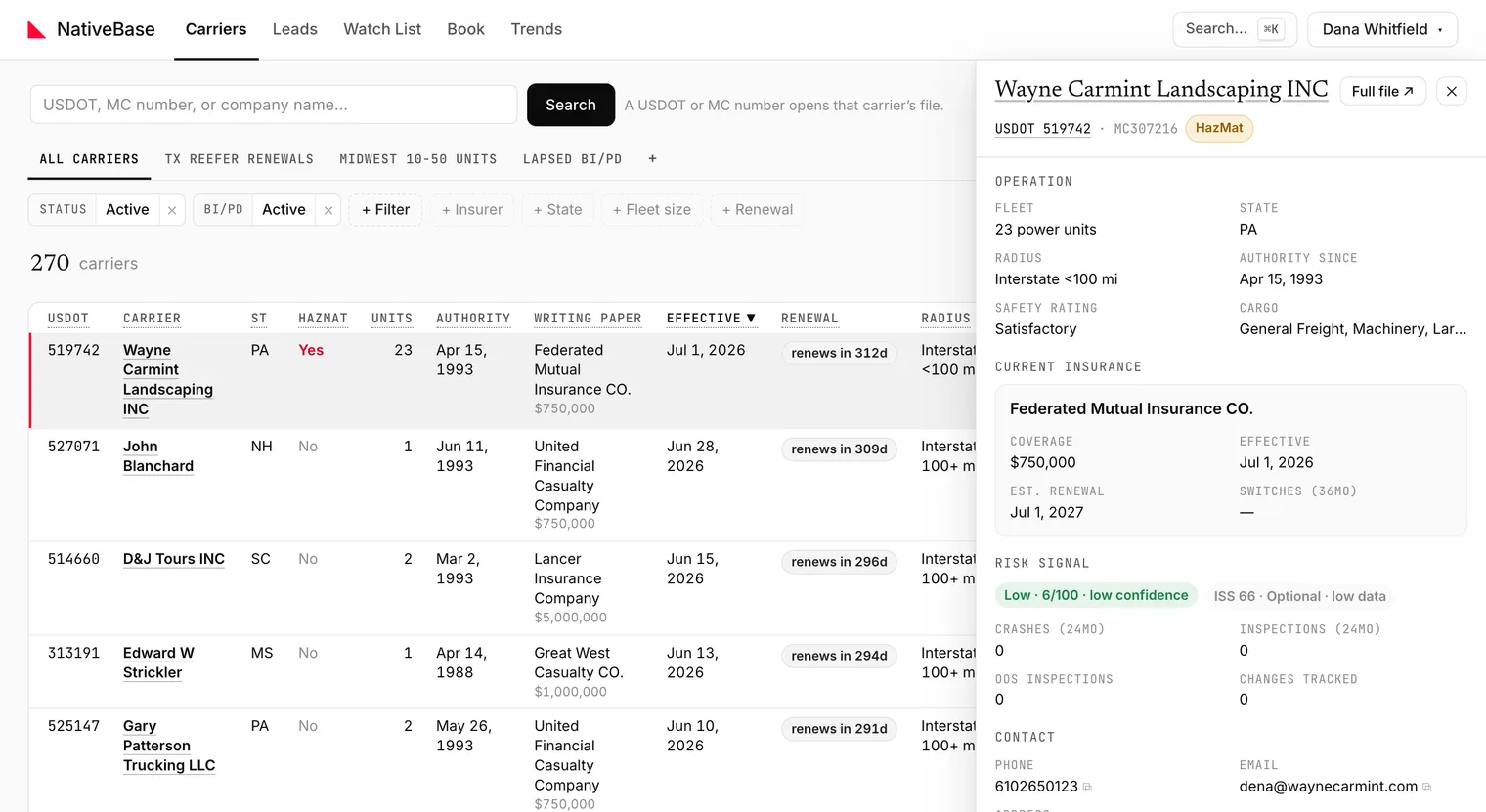The height and width of the screenshot is (812, 1486).
Task: Click the "renews in 294d" badge
Action: pos(839,656)
